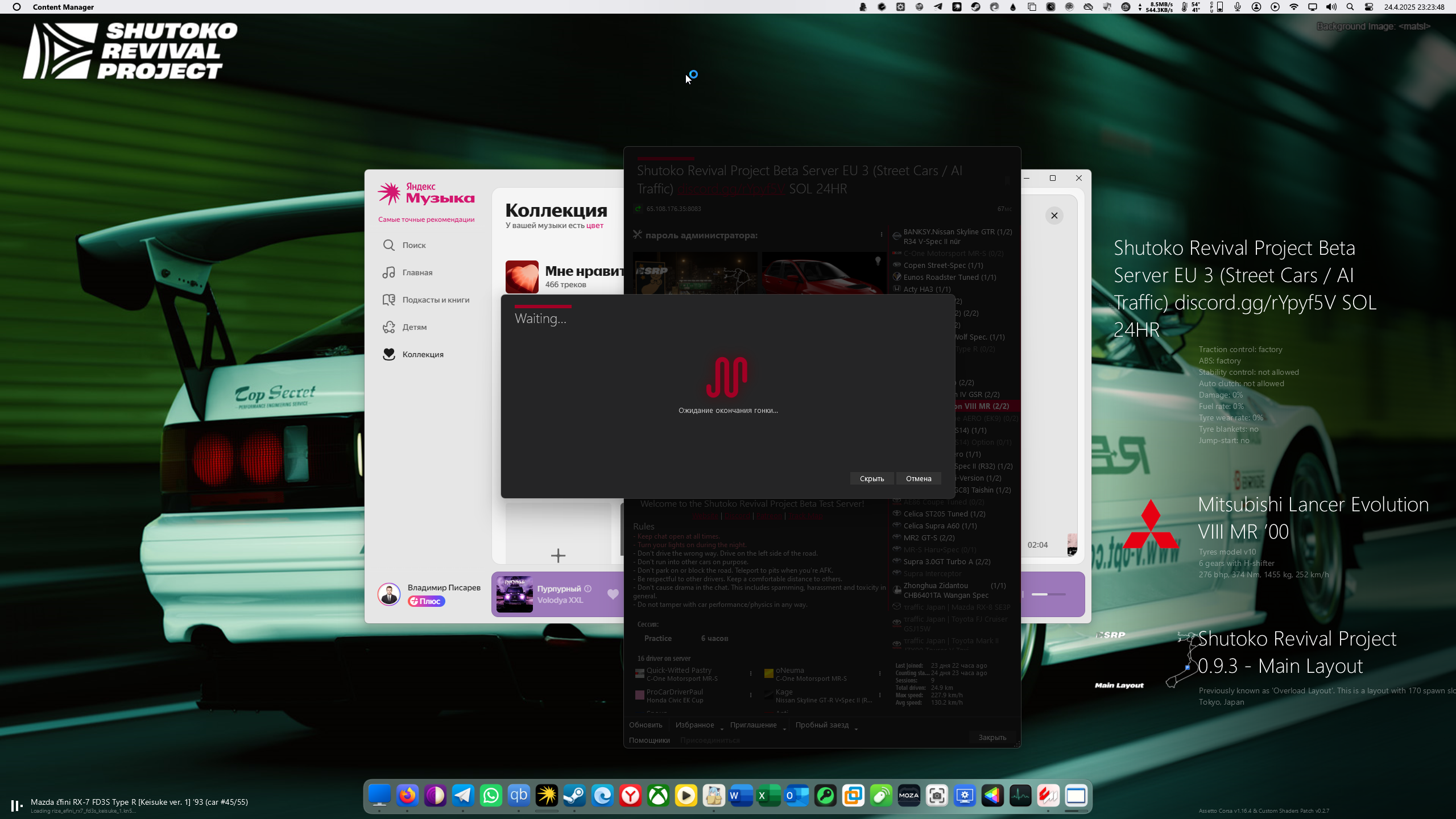Open Microsoft Edge from the dock
This screenshot has height=819, width=1456.
pyautogui.click(x=602, y=795)
